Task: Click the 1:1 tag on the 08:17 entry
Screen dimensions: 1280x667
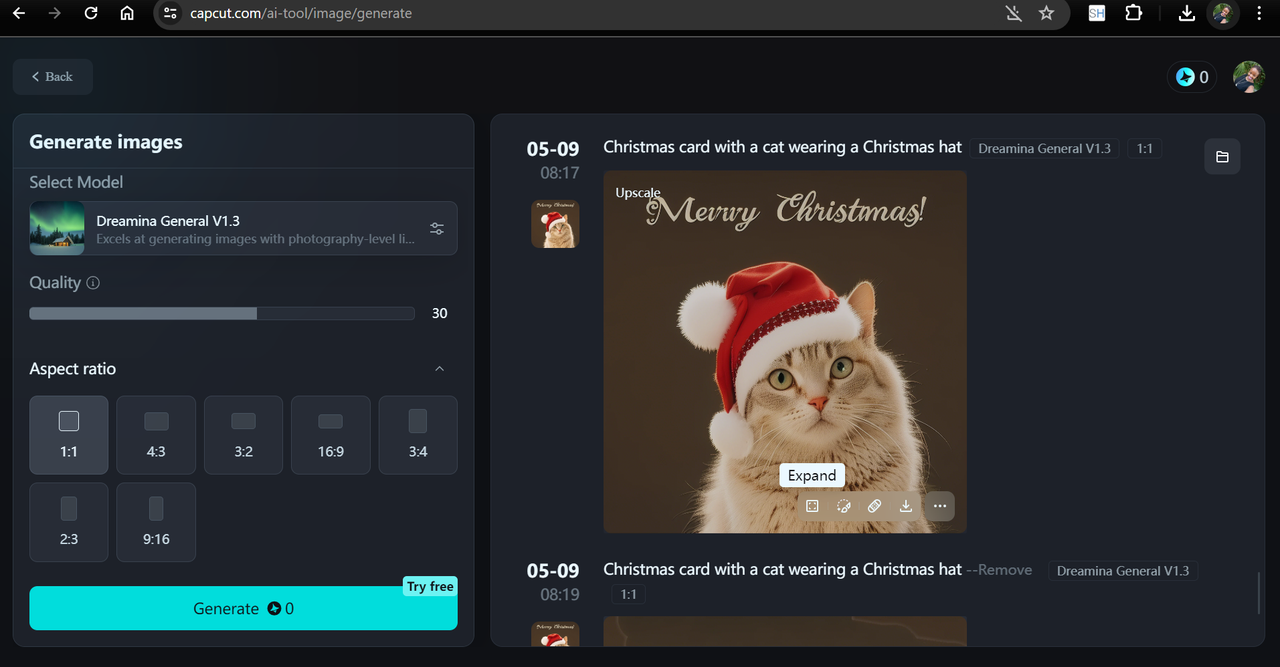Action: point(1144,148)
